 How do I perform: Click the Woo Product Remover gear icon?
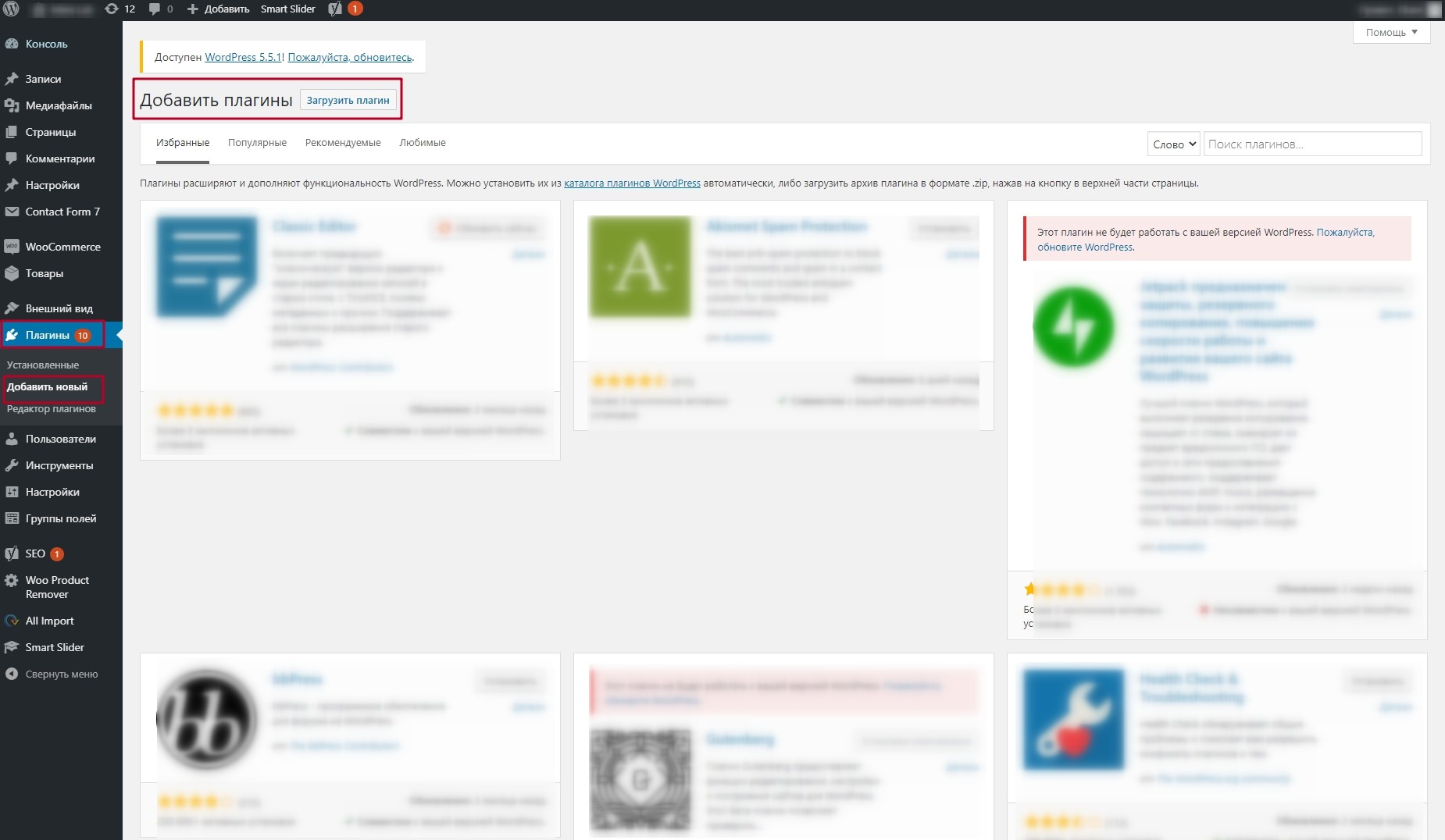point(12,580)
